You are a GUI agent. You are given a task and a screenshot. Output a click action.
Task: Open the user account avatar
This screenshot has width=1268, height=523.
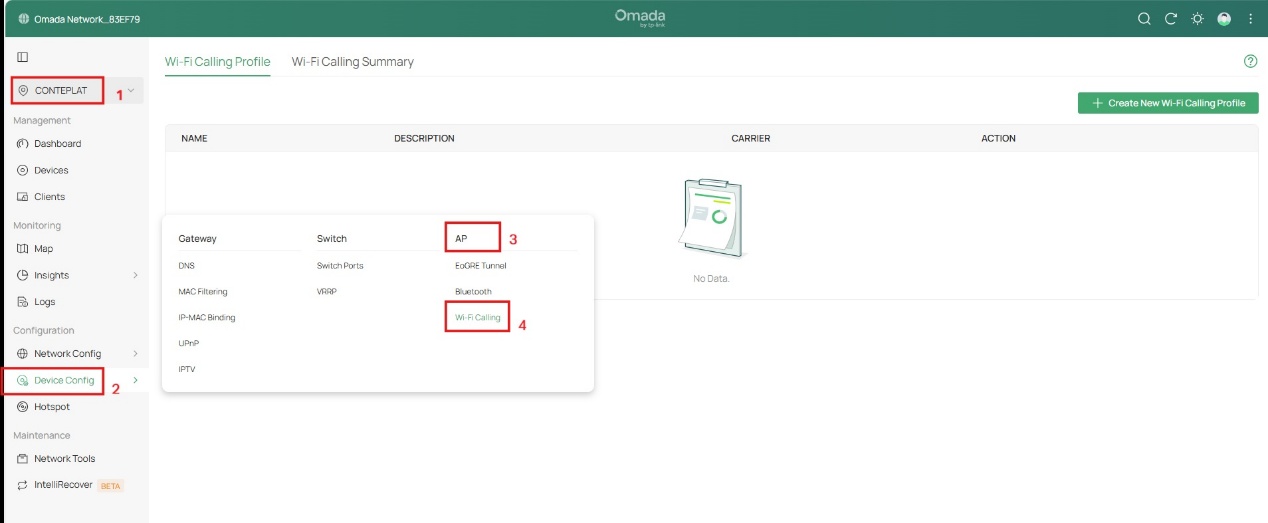[x=1224, y=19]
